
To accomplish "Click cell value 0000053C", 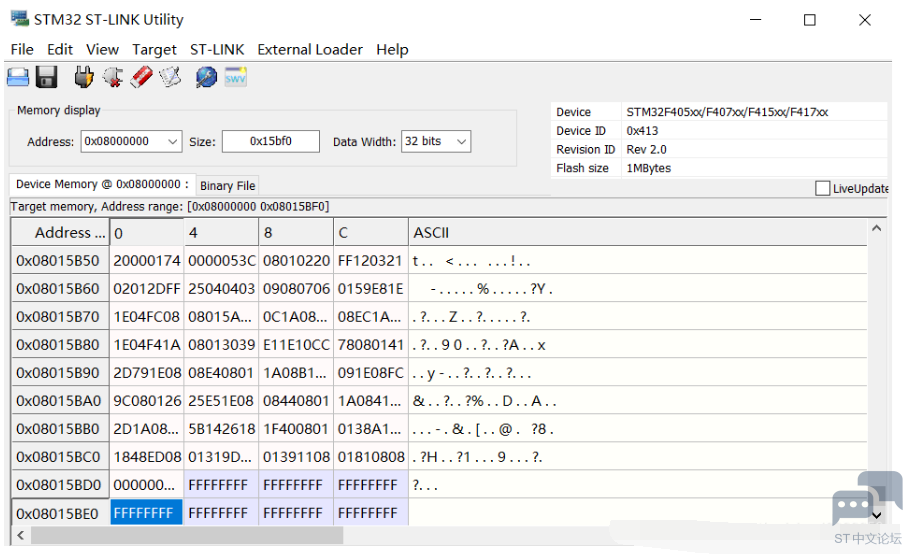I will (x=221, y=261).
